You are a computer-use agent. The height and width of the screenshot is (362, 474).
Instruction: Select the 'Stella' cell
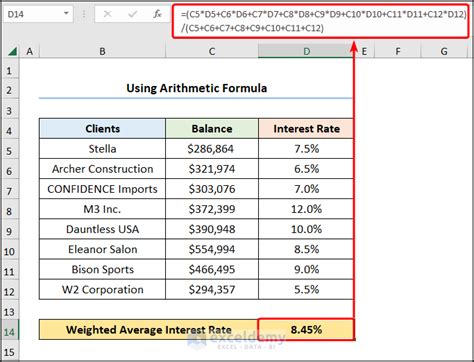tap(102, 149)
